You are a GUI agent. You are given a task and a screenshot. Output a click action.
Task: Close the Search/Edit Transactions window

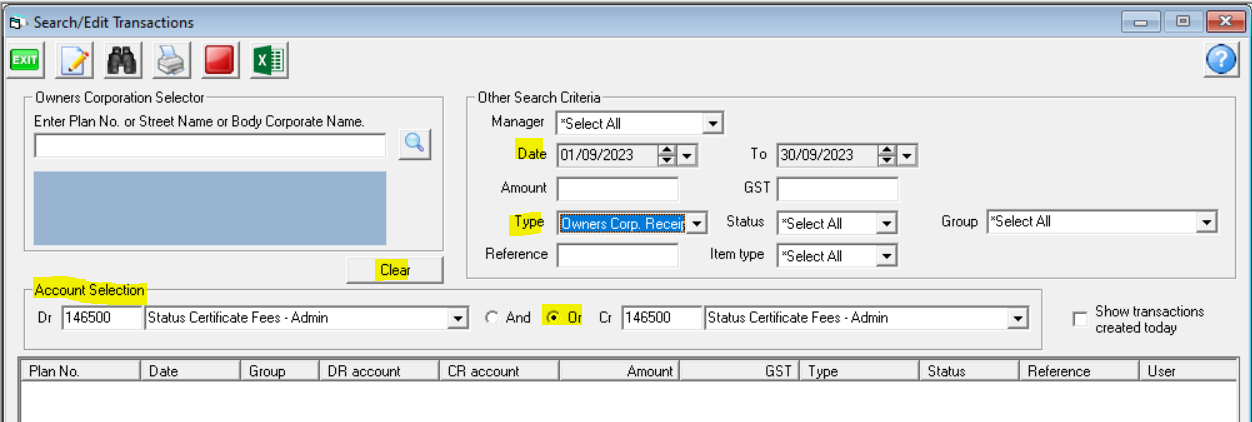click(1225, 21)
